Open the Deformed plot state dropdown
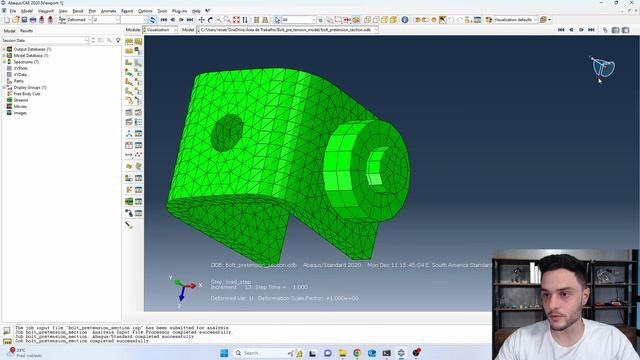Viewport: 640px width, 360px height. pos(89,20)
